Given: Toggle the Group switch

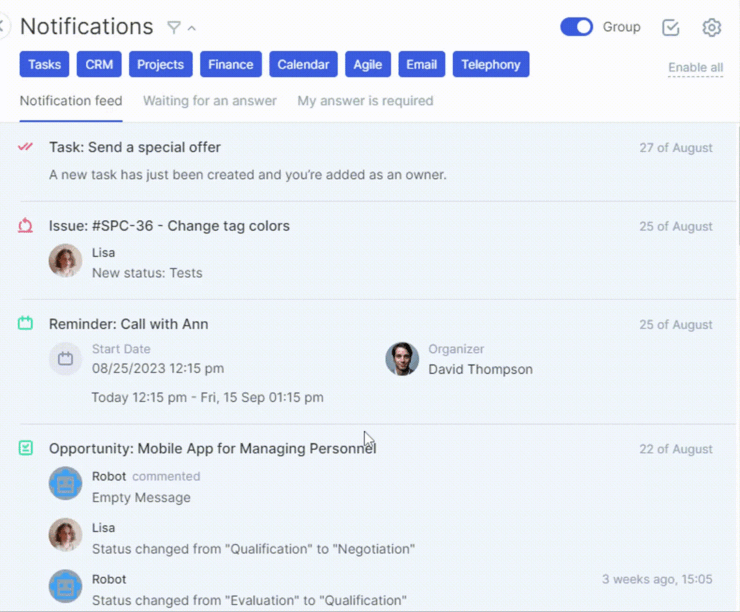Looking at the screenshot, I should click(576, 27).
